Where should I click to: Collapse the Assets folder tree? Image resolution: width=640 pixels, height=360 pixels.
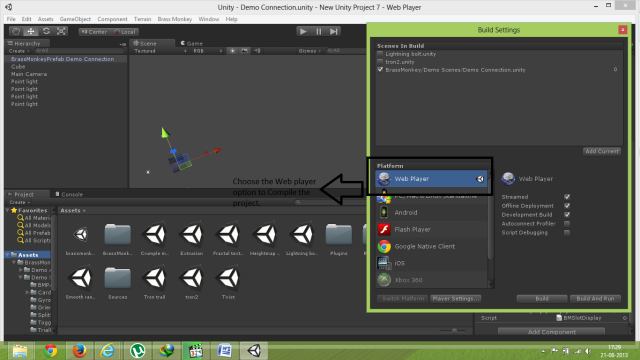tap(8, 255)
